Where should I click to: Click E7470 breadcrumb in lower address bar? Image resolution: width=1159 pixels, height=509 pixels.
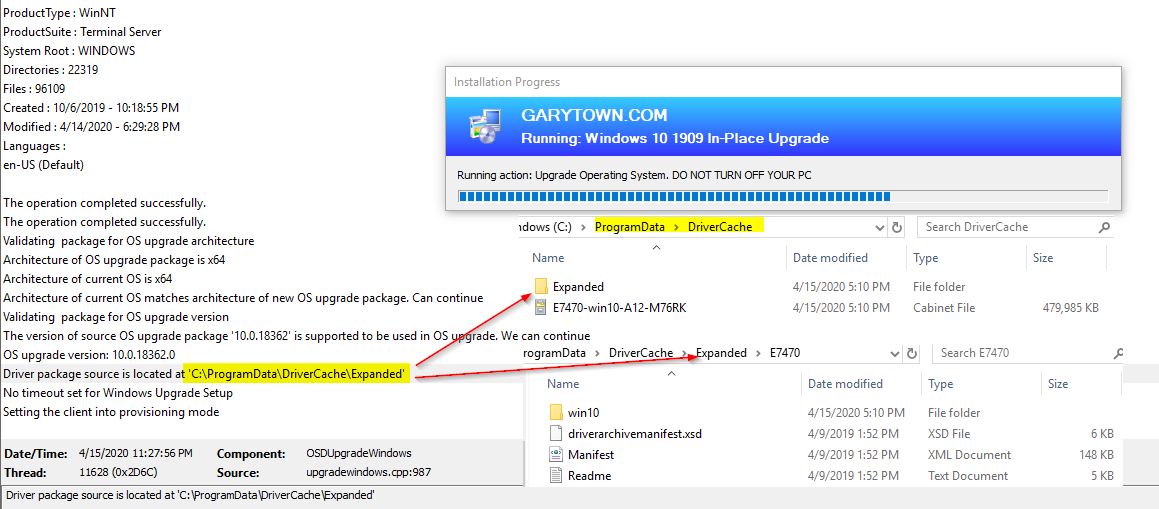[x=785, y=353]
